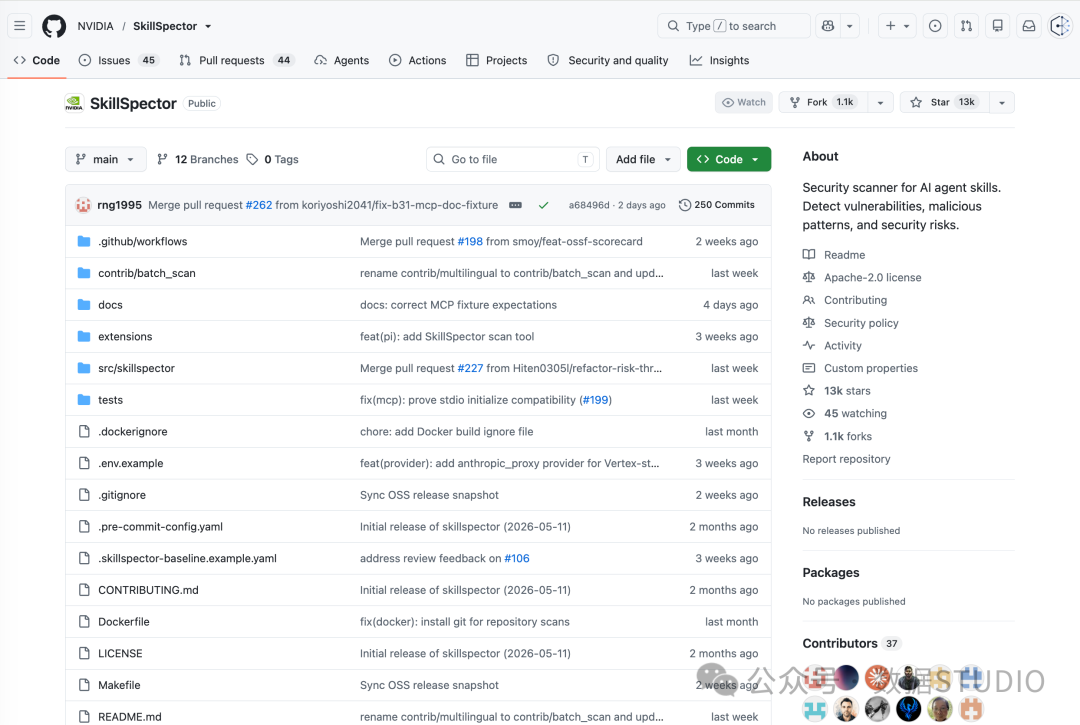
Task: Open the Readme link in About
Action: (844, 255)
